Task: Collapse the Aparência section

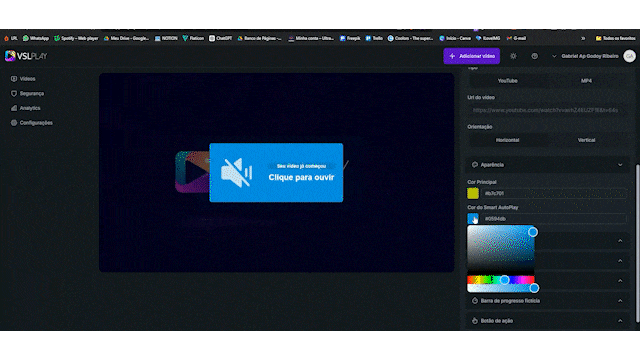Action: coord(547,165)
